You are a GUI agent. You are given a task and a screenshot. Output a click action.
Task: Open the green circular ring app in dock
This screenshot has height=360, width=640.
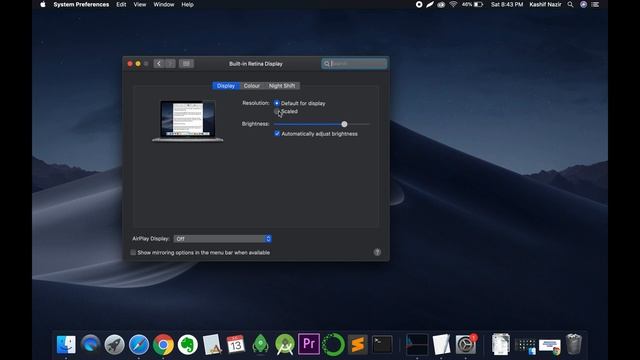(333, 344)
